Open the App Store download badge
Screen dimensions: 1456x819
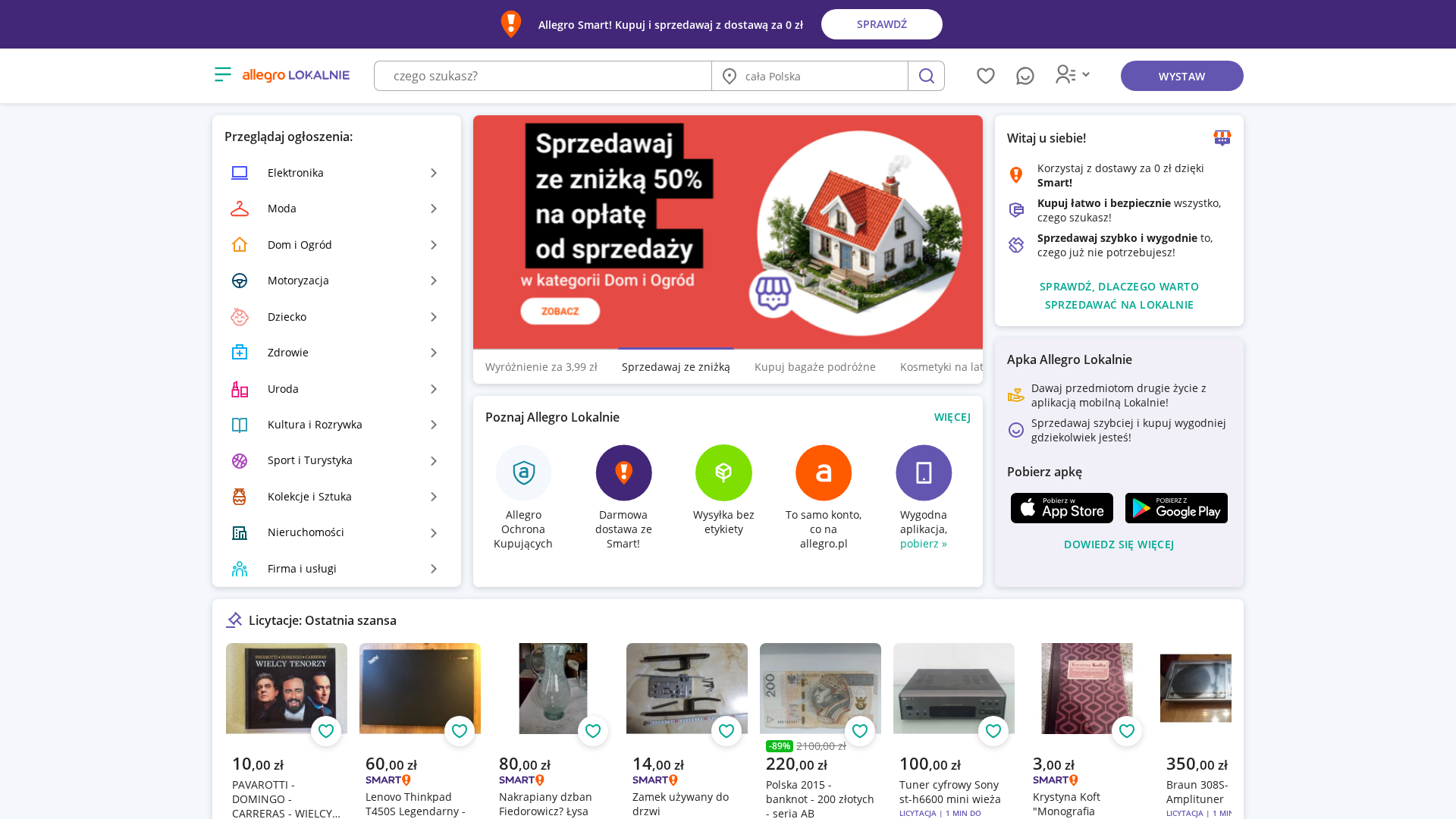(x=1062, y=508)
